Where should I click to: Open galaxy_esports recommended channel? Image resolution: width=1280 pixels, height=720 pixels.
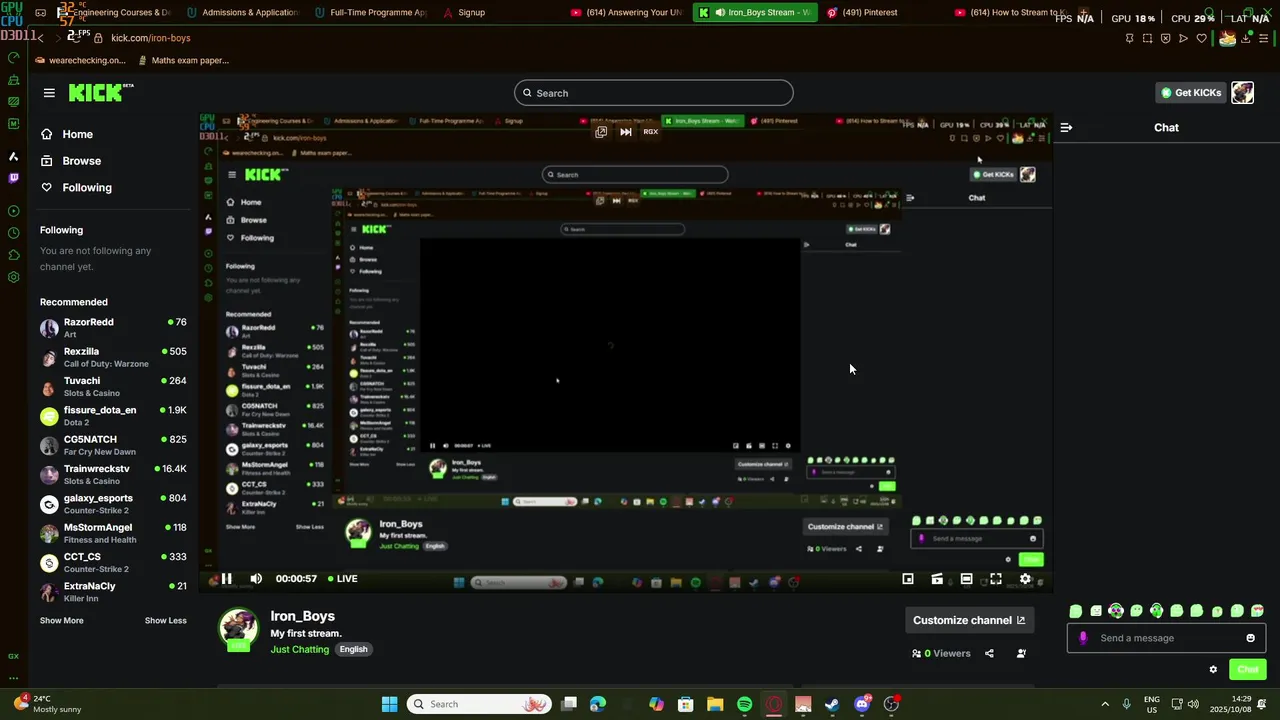tap(113, 504)
